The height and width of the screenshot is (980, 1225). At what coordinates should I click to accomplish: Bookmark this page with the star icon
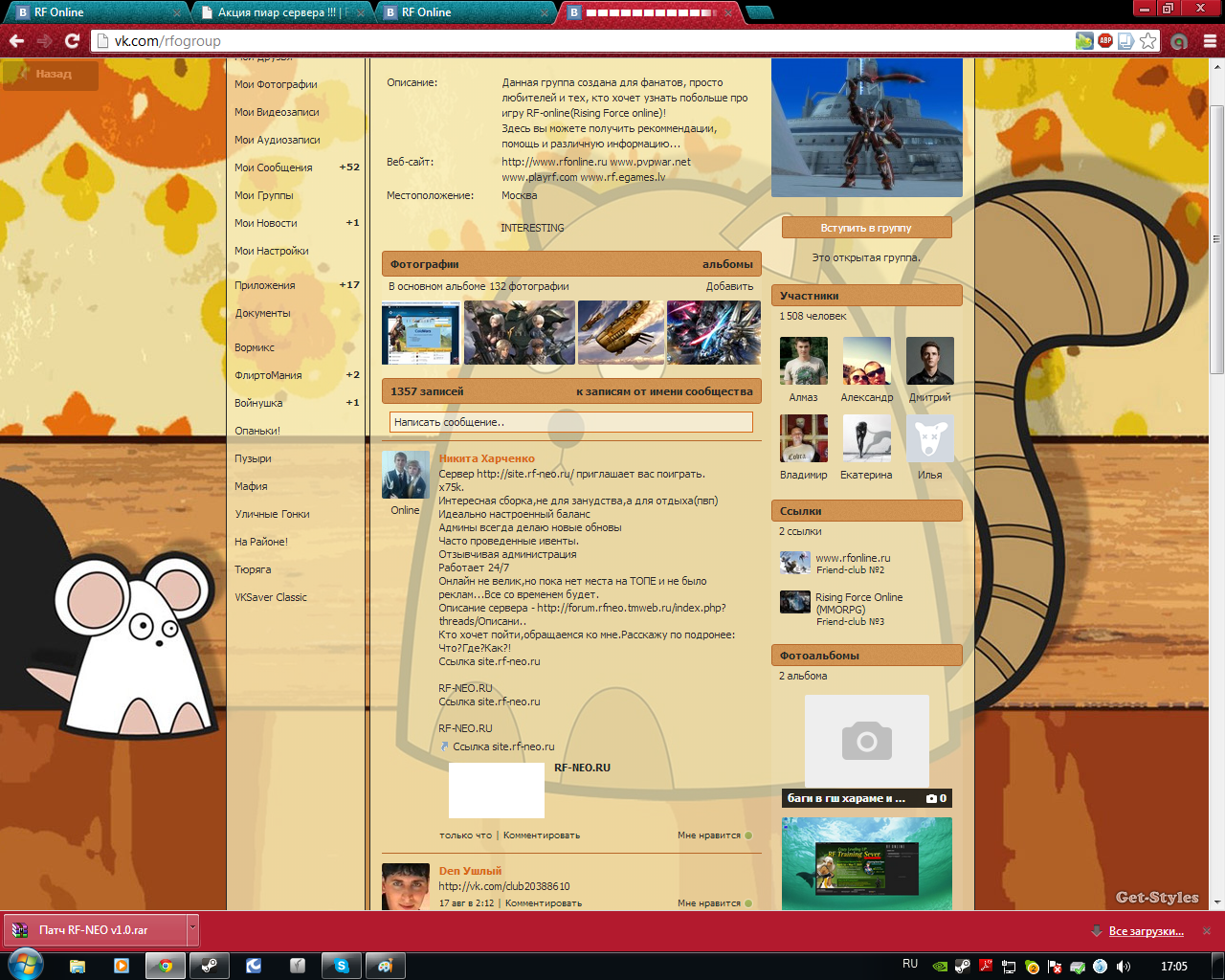(x=1147, y=41)
